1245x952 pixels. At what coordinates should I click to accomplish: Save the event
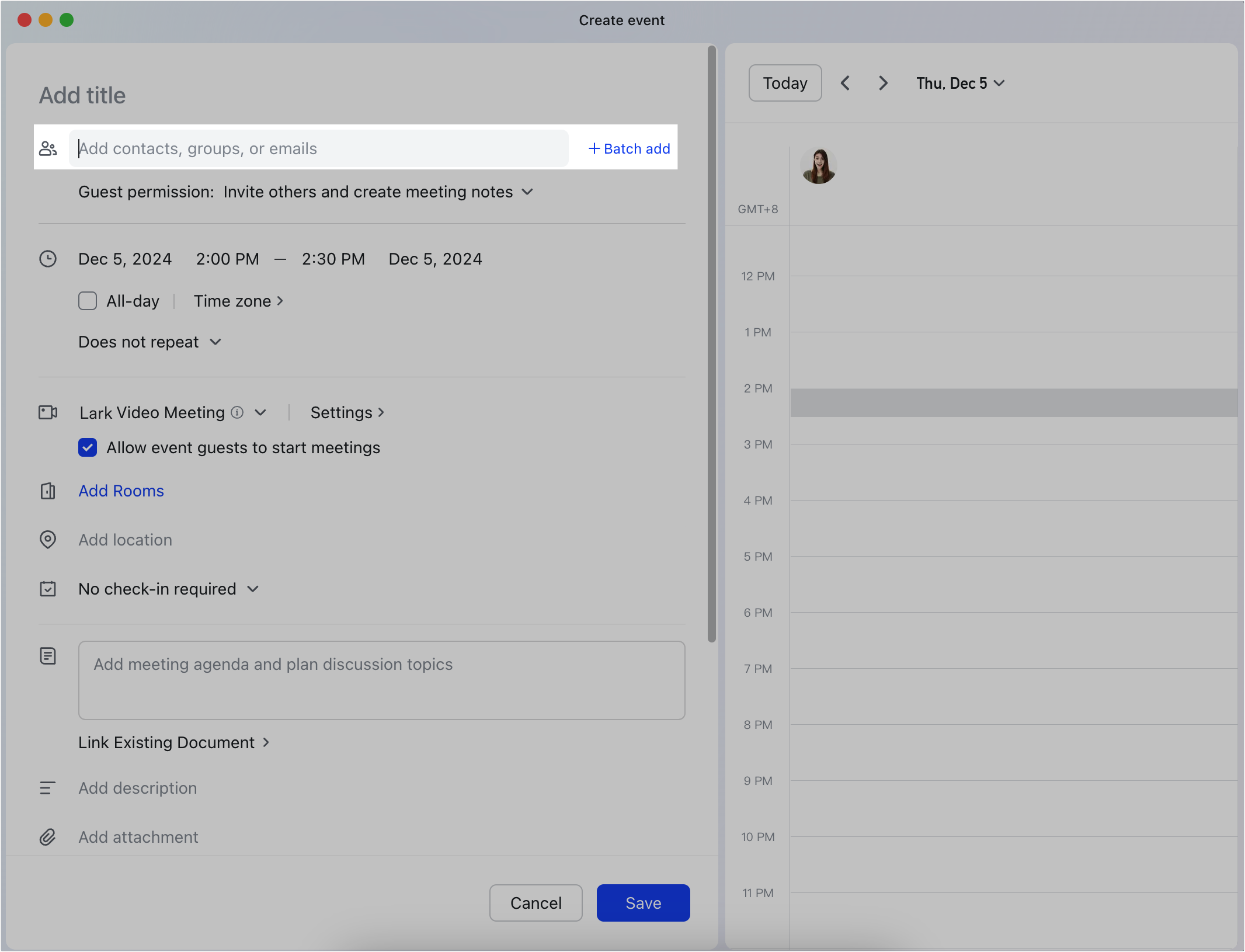642,902
